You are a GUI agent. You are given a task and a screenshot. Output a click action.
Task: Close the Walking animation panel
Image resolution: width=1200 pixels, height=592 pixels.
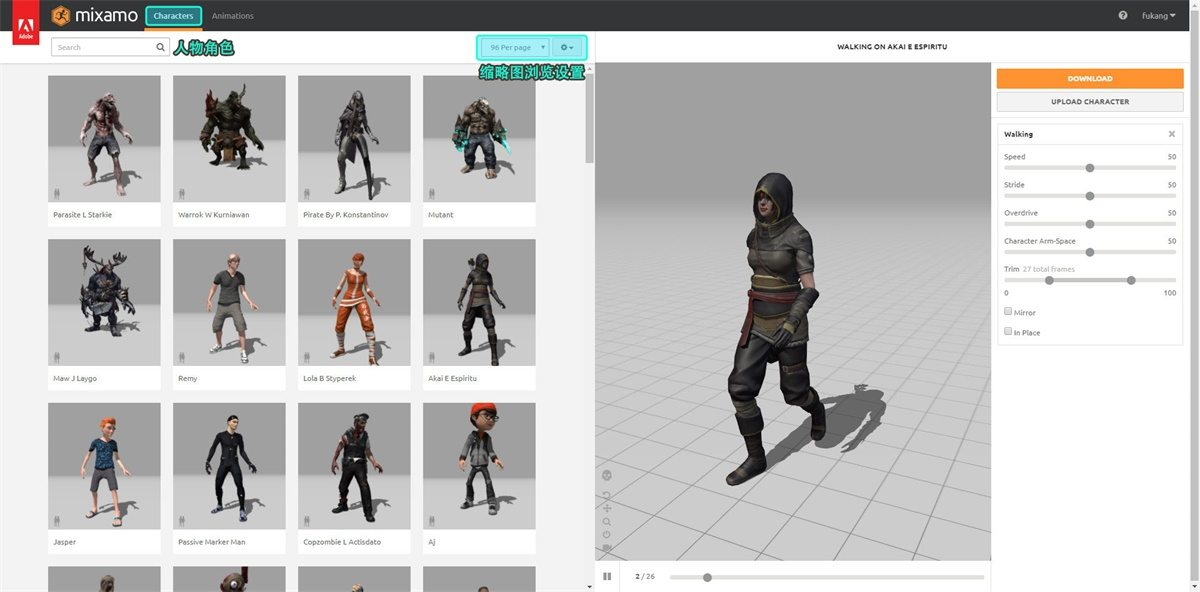[1172, 134]
